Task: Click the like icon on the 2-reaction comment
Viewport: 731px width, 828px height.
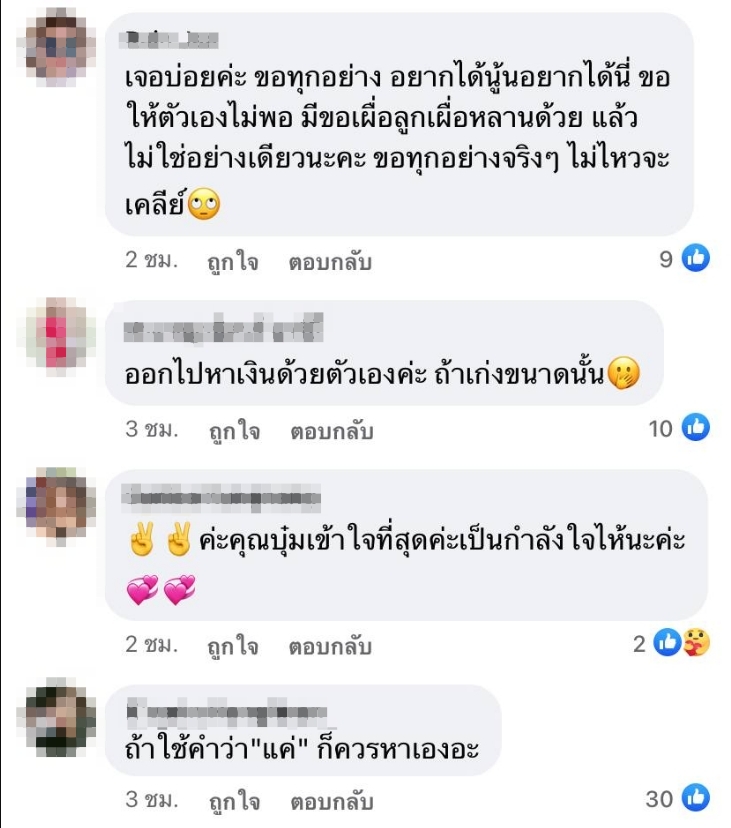Action: (668, 642)
